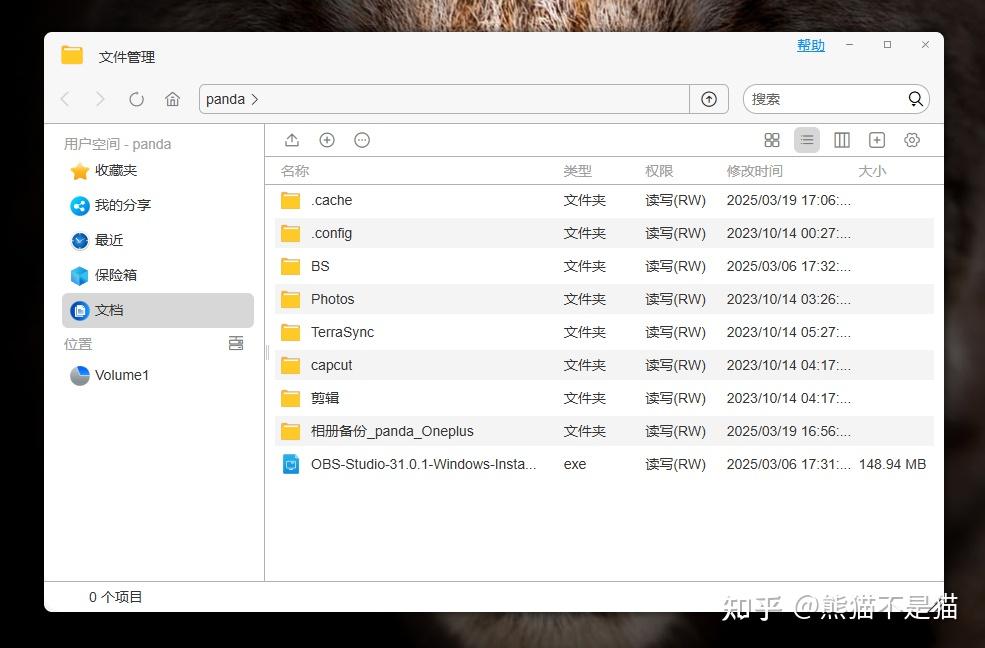Switch to grid view layout
985x648 pixels.
point(772,140)
